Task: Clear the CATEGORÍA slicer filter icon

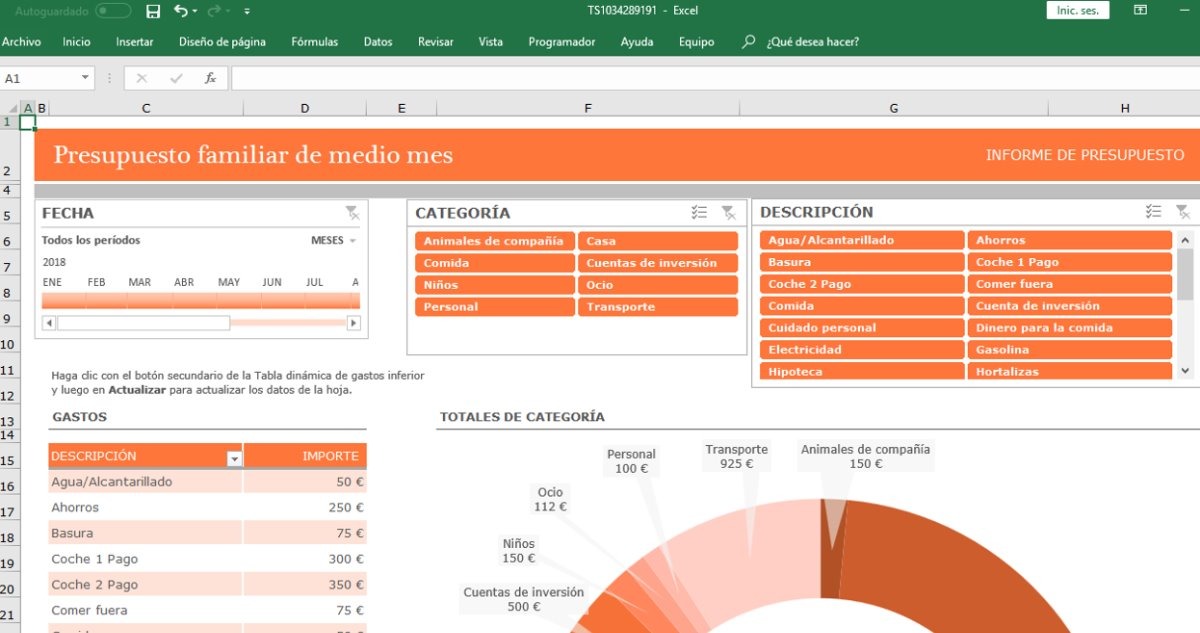Action: click(x=729, y=212)
